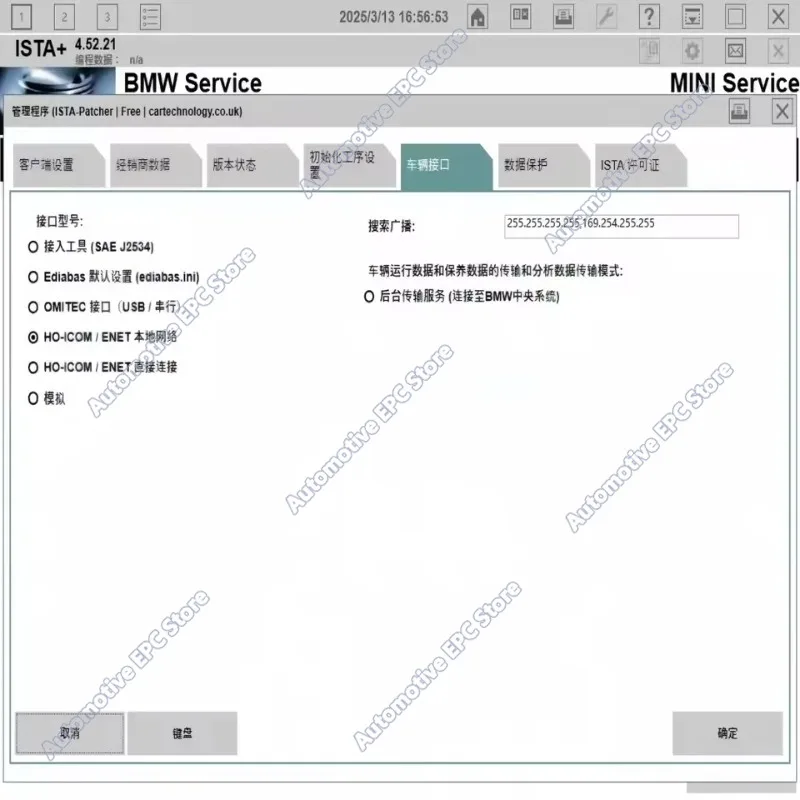
Task: Click the 搜索广播 broadcast address field
Action: coord(621,226)
